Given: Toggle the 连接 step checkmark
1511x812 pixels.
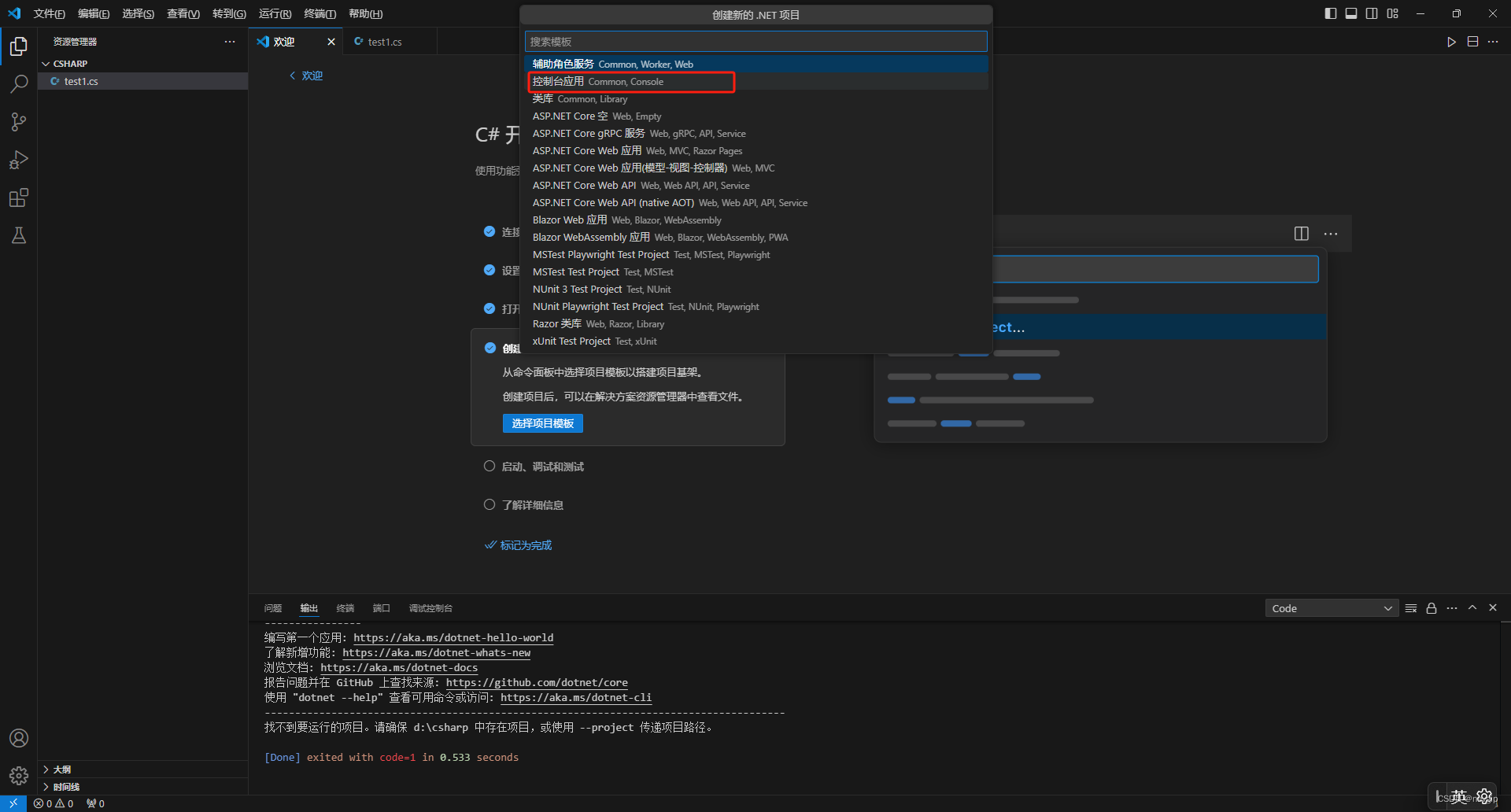Looking at the screenshot, I should 490,231.
